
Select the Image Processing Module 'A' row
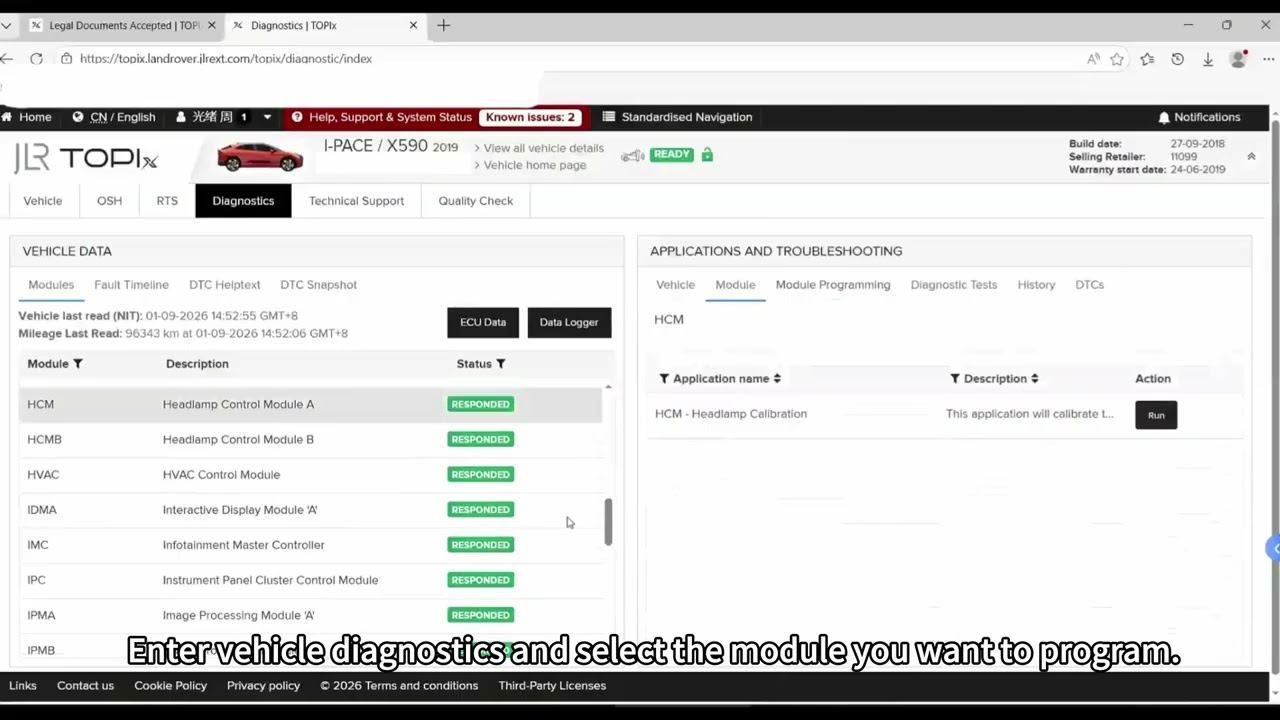[310, 615]
